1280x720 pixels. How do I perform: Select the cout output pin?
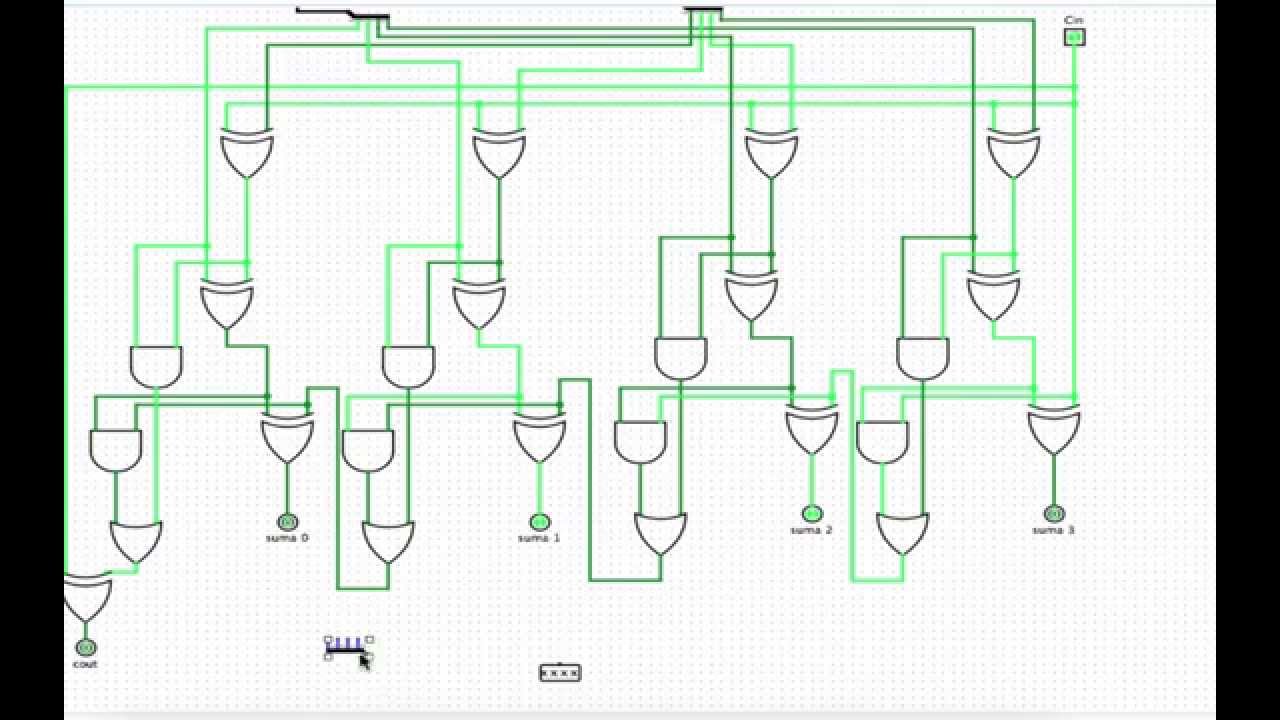pyautogui.click(x=86, y=647)
